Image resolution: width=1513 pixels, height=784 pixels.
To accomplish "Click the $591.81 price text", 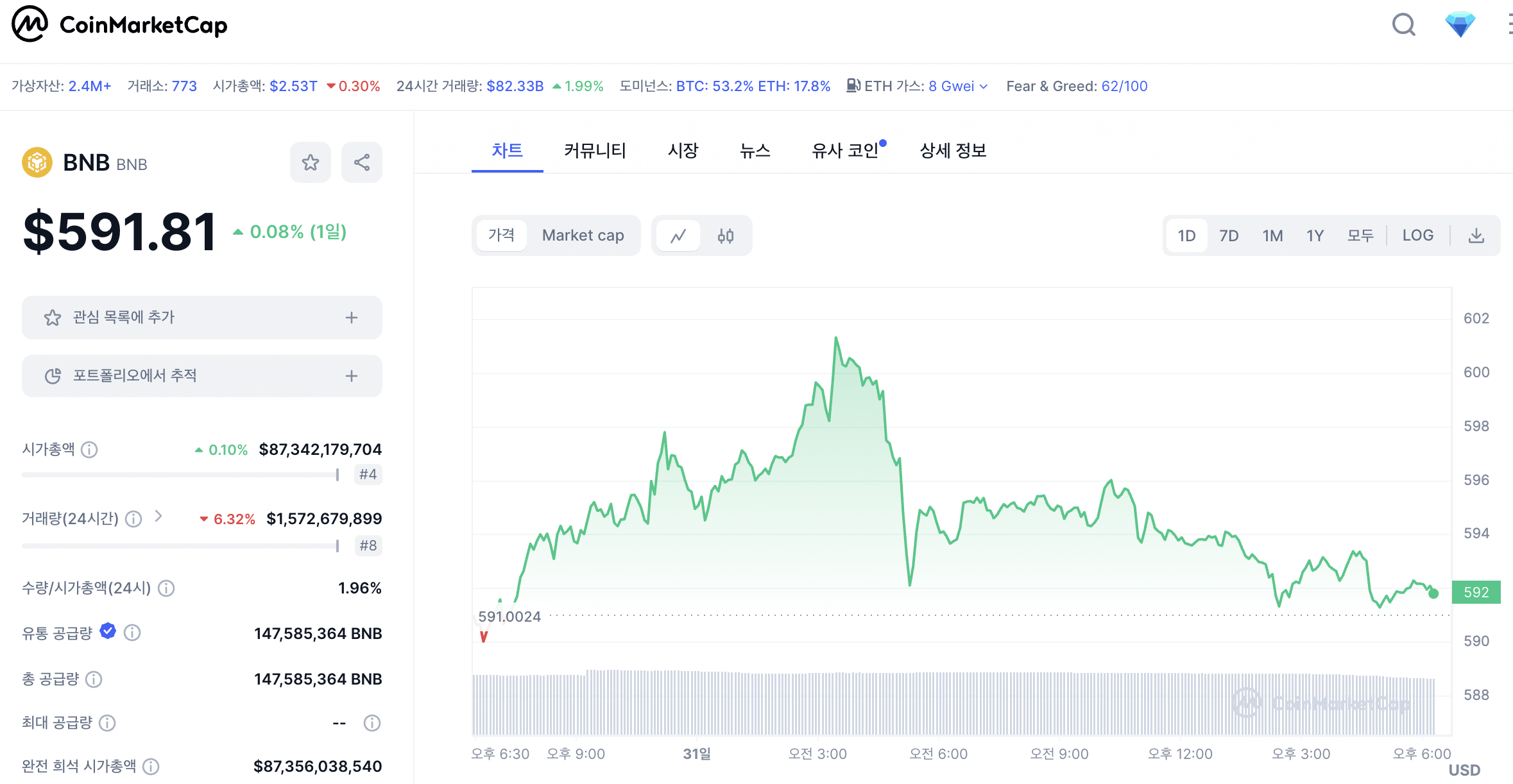I will (x=119, y=232).
